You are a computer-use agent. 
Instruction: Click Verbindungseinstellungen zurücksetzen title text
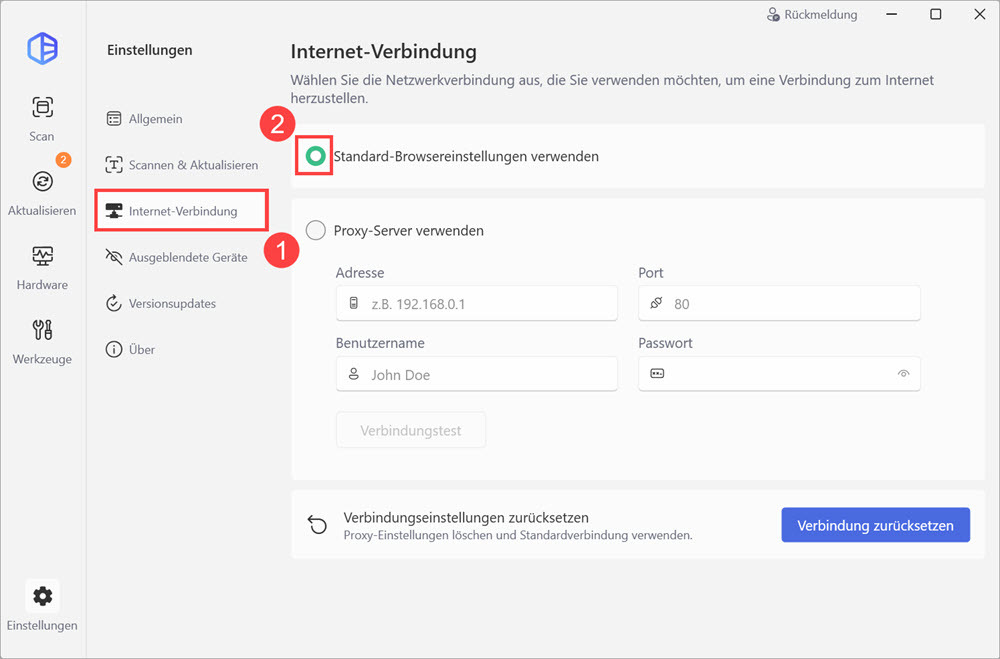click(466, 517)
